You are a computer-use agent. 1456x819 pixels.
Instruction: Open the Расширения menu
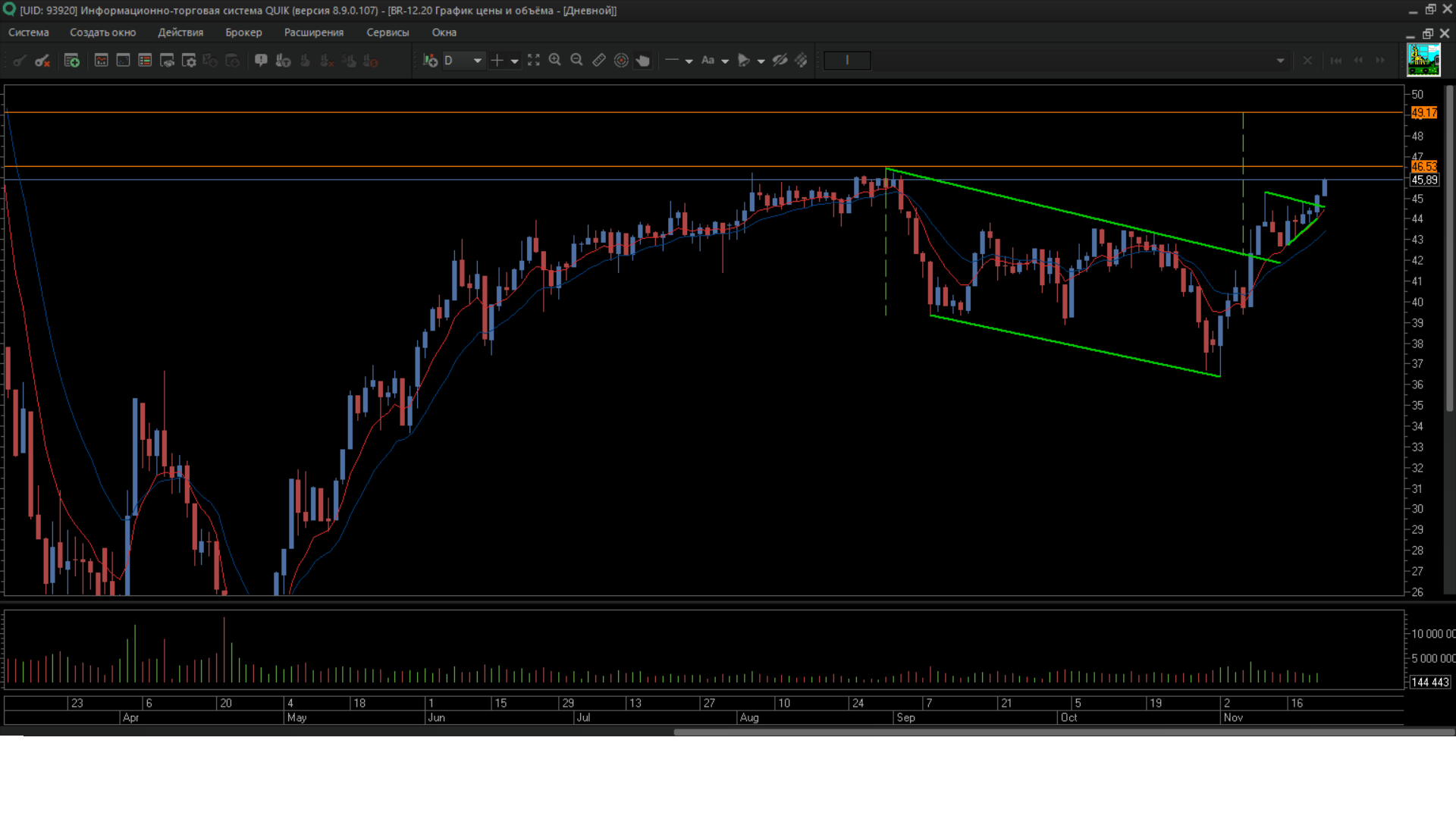(x=313, y=33)
